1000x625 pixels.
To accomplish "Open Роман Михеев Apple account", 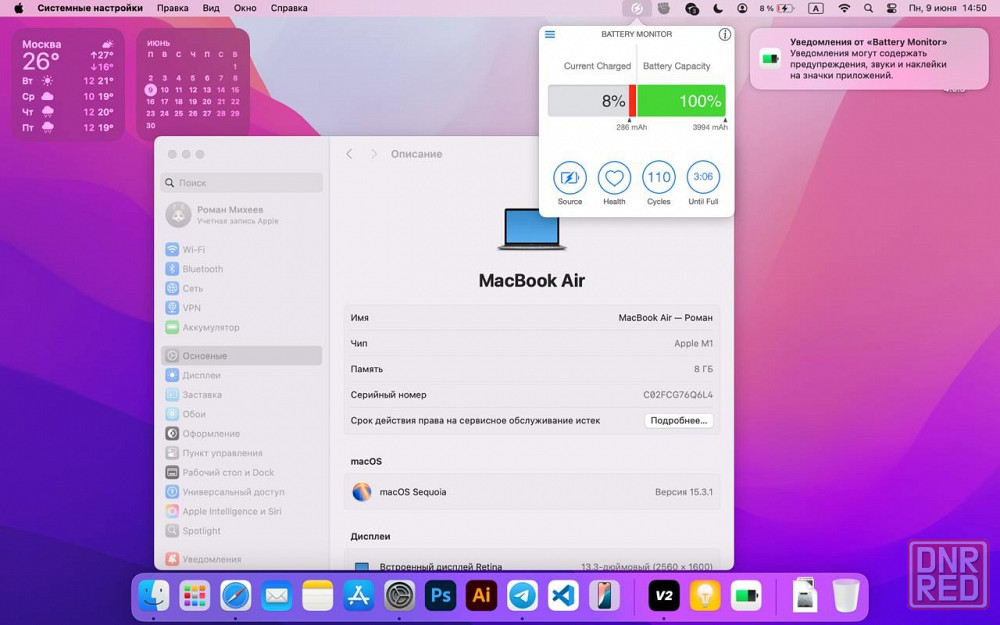I will point(242,215).
